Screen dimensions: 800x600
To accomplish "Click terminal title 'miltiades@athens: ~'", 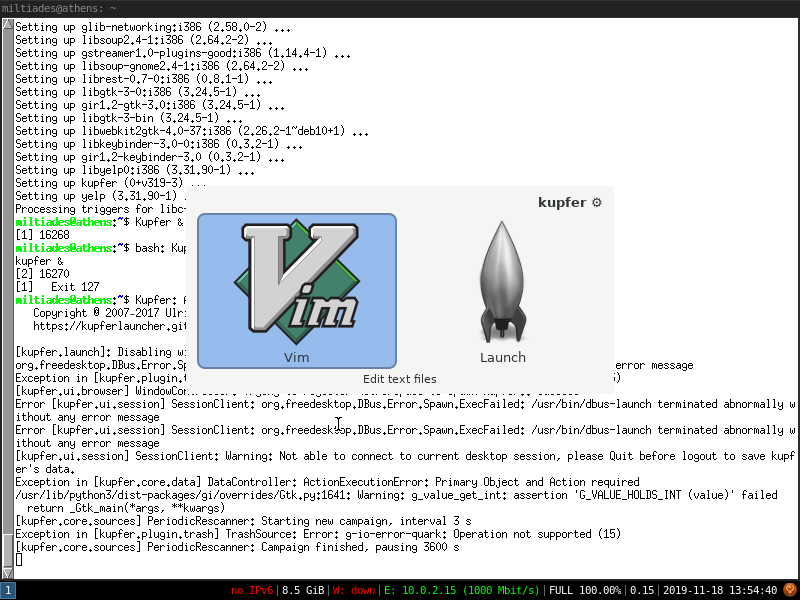I will click(59, 8).
